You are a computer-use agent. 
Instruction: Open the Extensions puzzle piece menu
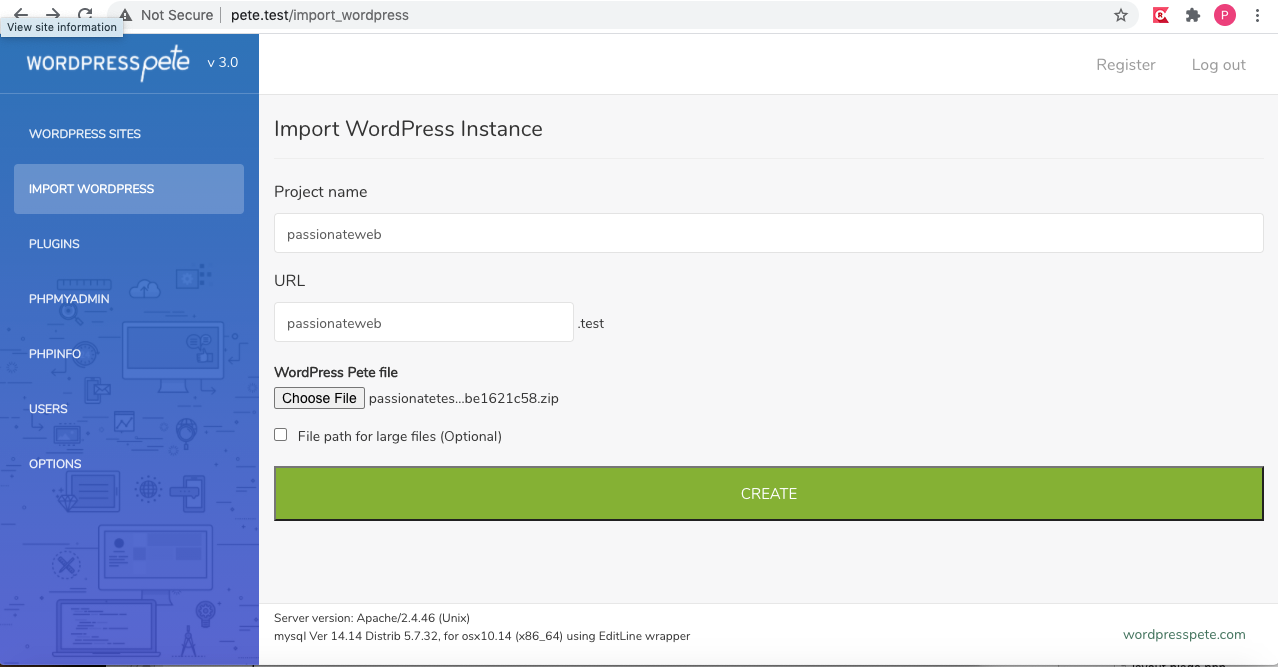[1192, 15]
